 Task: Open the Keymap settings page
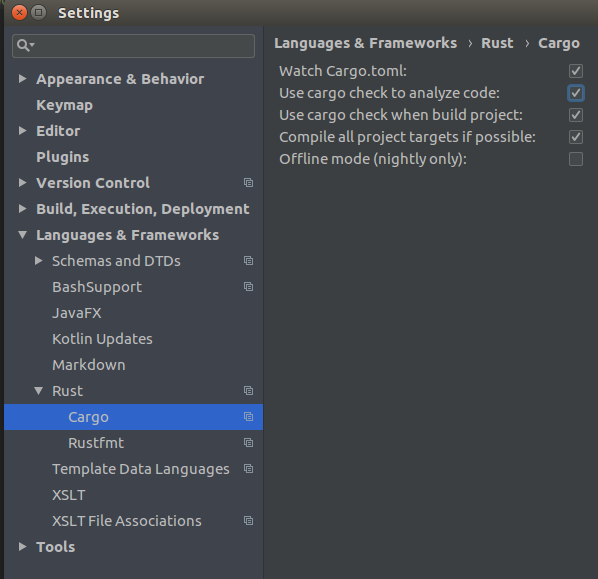pos(64,105)
